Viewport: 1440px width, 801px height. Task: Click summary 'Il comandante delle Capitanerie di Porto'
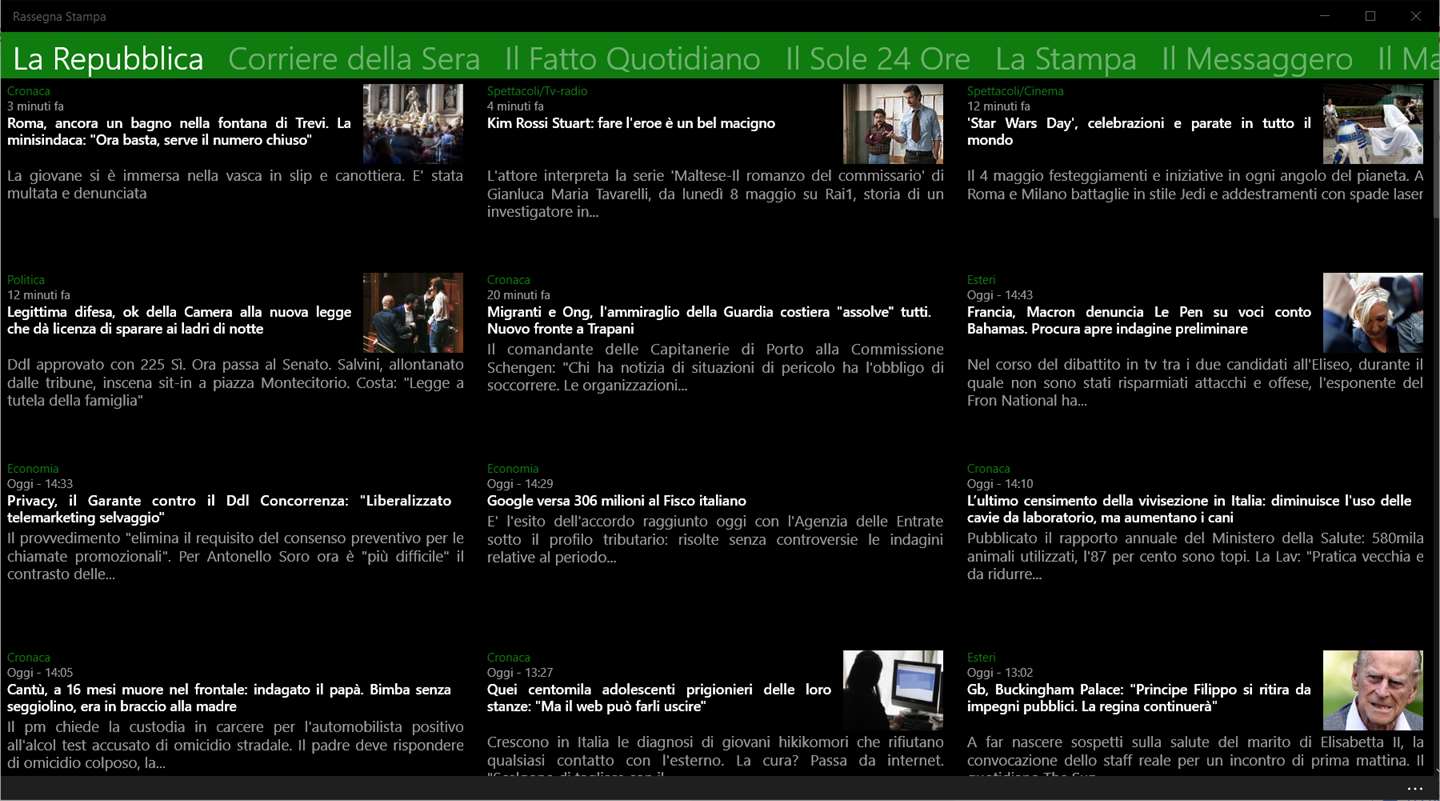tap(715, 368)
